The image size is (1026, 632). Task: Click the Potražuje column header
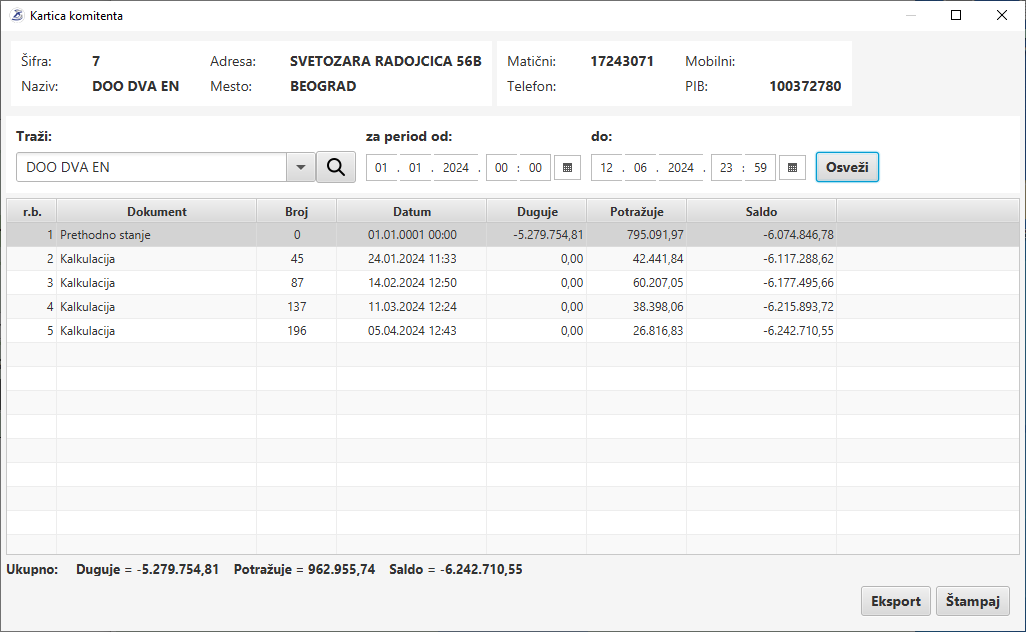(636, 212)
